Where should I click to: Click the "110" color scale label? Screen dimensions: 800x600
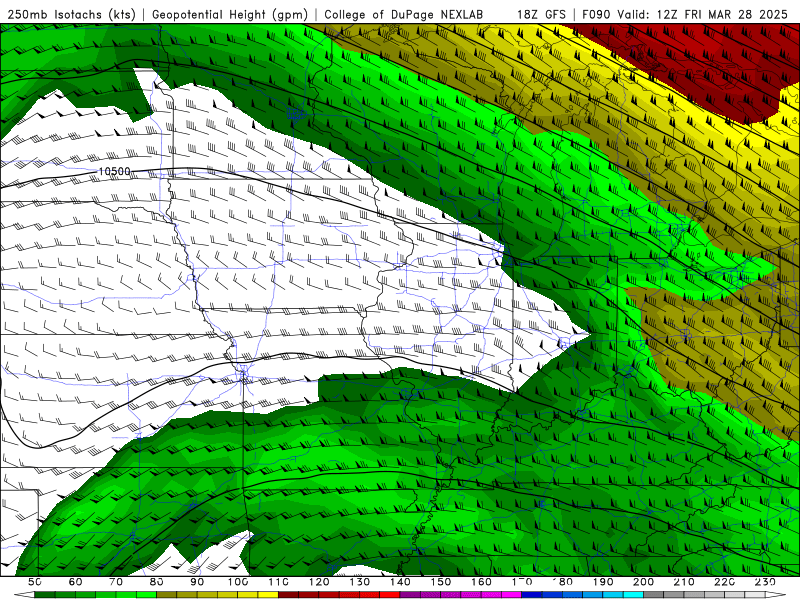(279, 582)
